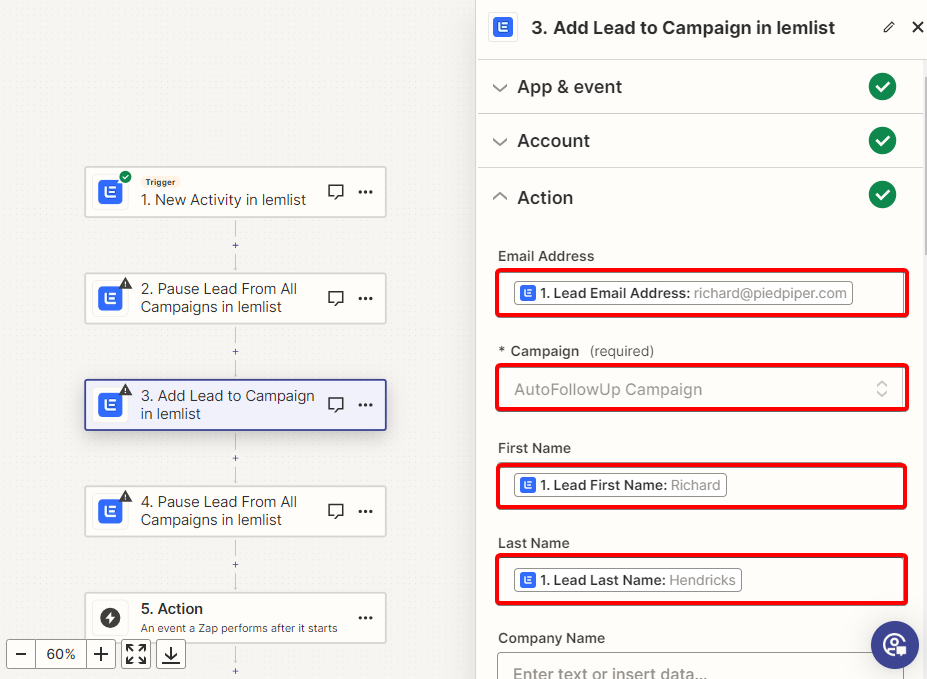
Task: Click the First Name field
Action: click(x=702, y=485)
